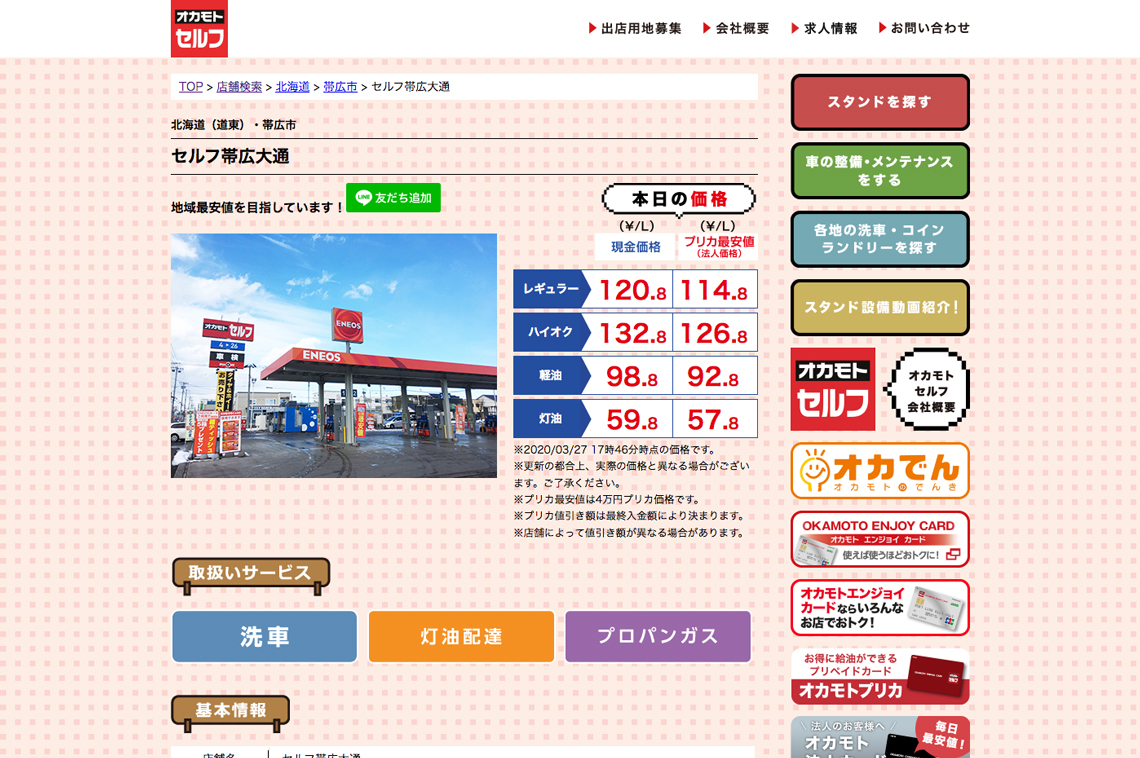Click the ENEOS station photo

point(334,355)
